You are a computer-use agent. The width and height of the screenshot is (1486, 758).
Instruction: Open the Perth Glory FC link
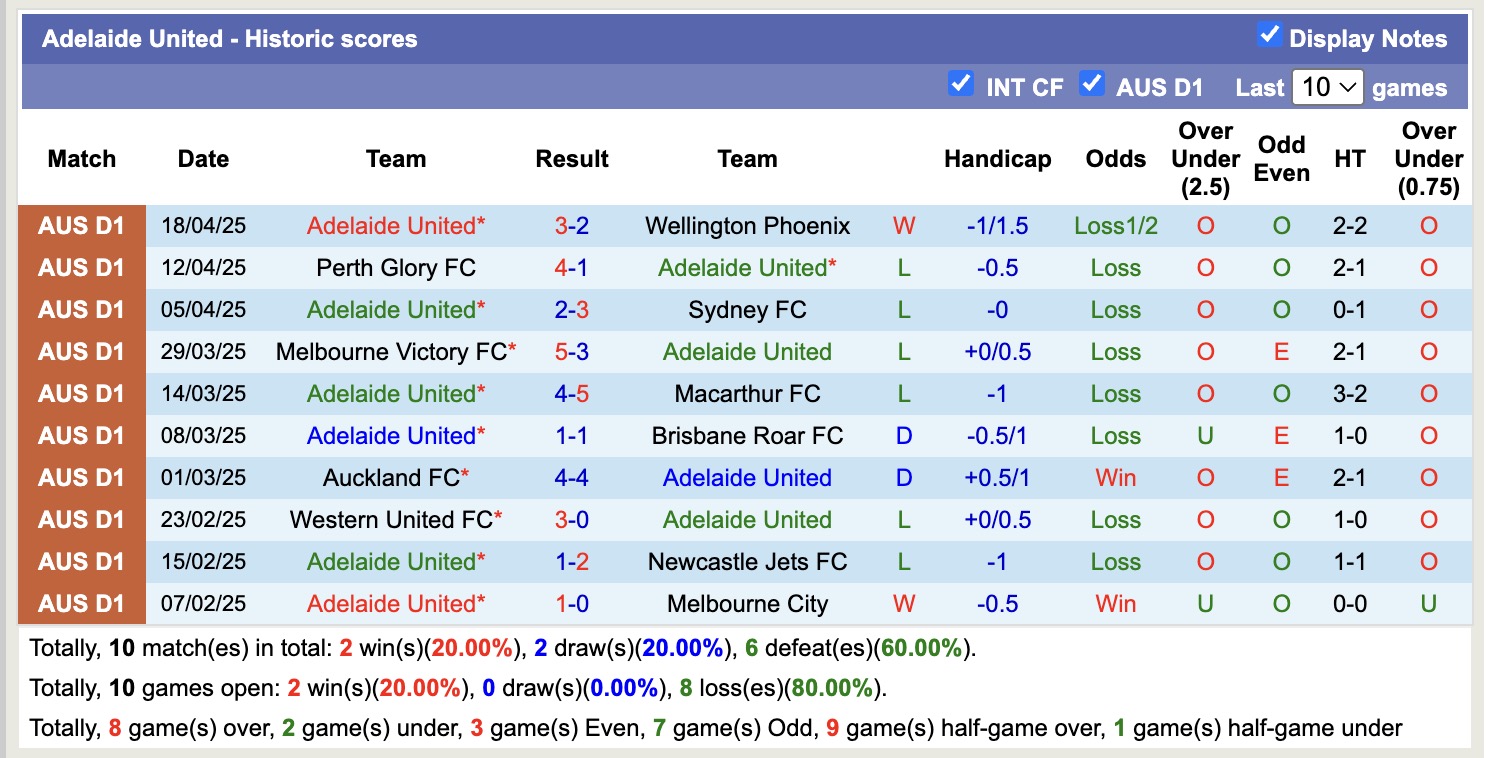396,267
